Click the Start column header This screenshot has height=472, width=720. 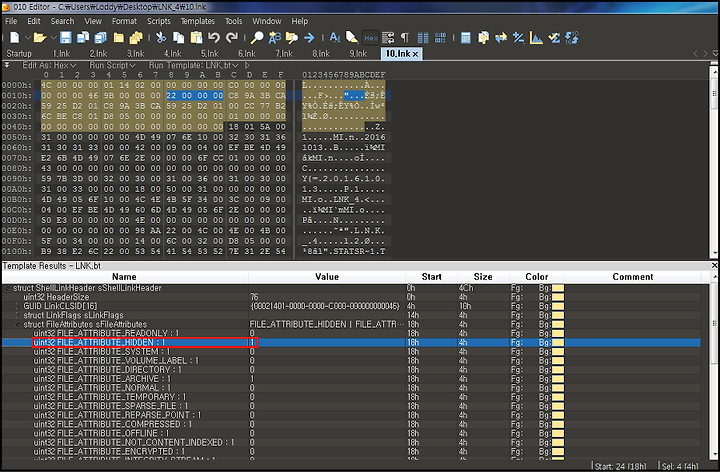pos(432,277)
